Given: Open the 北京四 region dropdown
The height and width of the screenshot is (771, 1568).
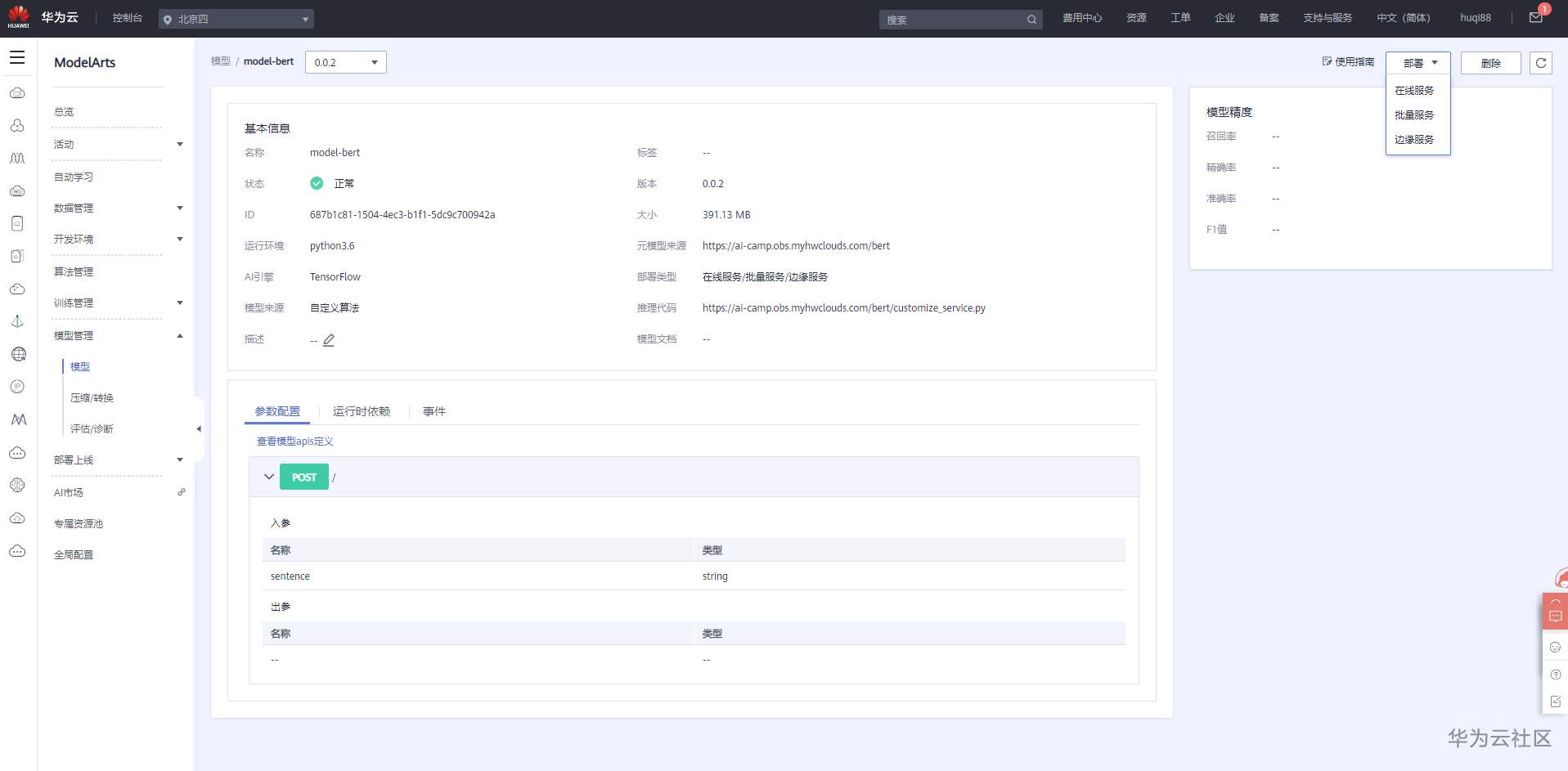Looking at the screenshot, I should coord(236,19).
